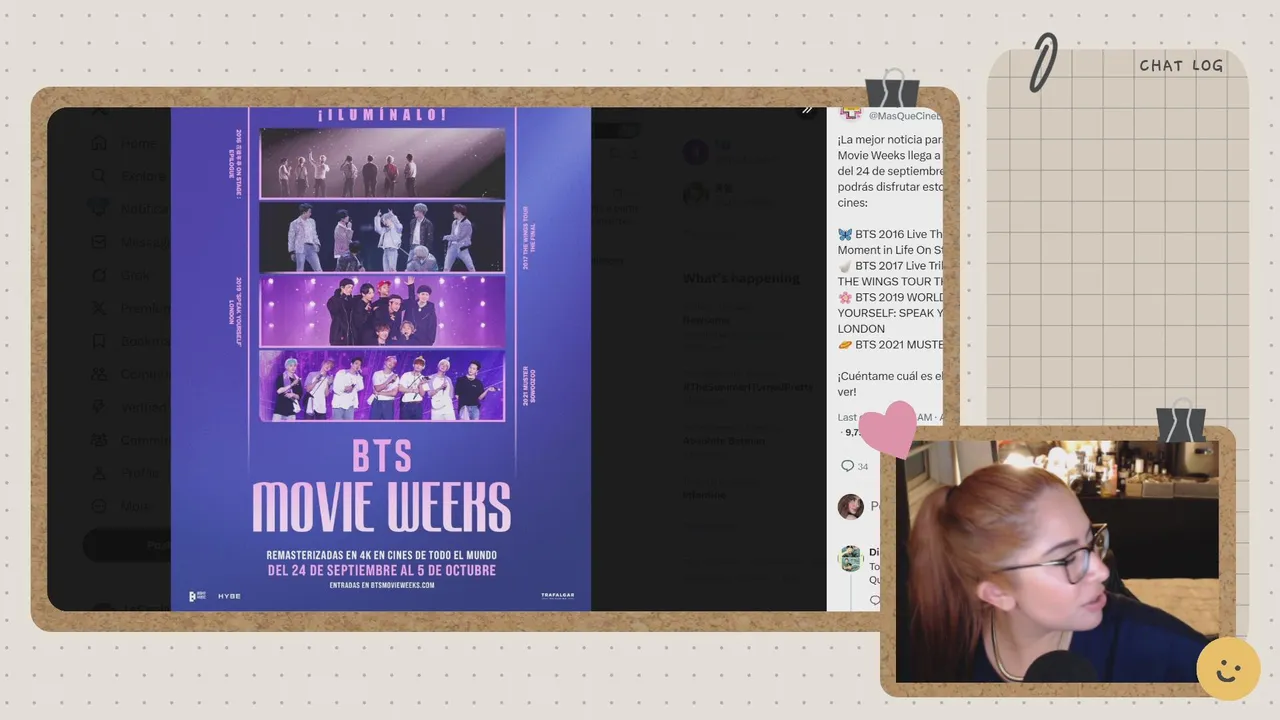Open the dimmed Messages envelope icon in sidebar

[x=99, y=242]
